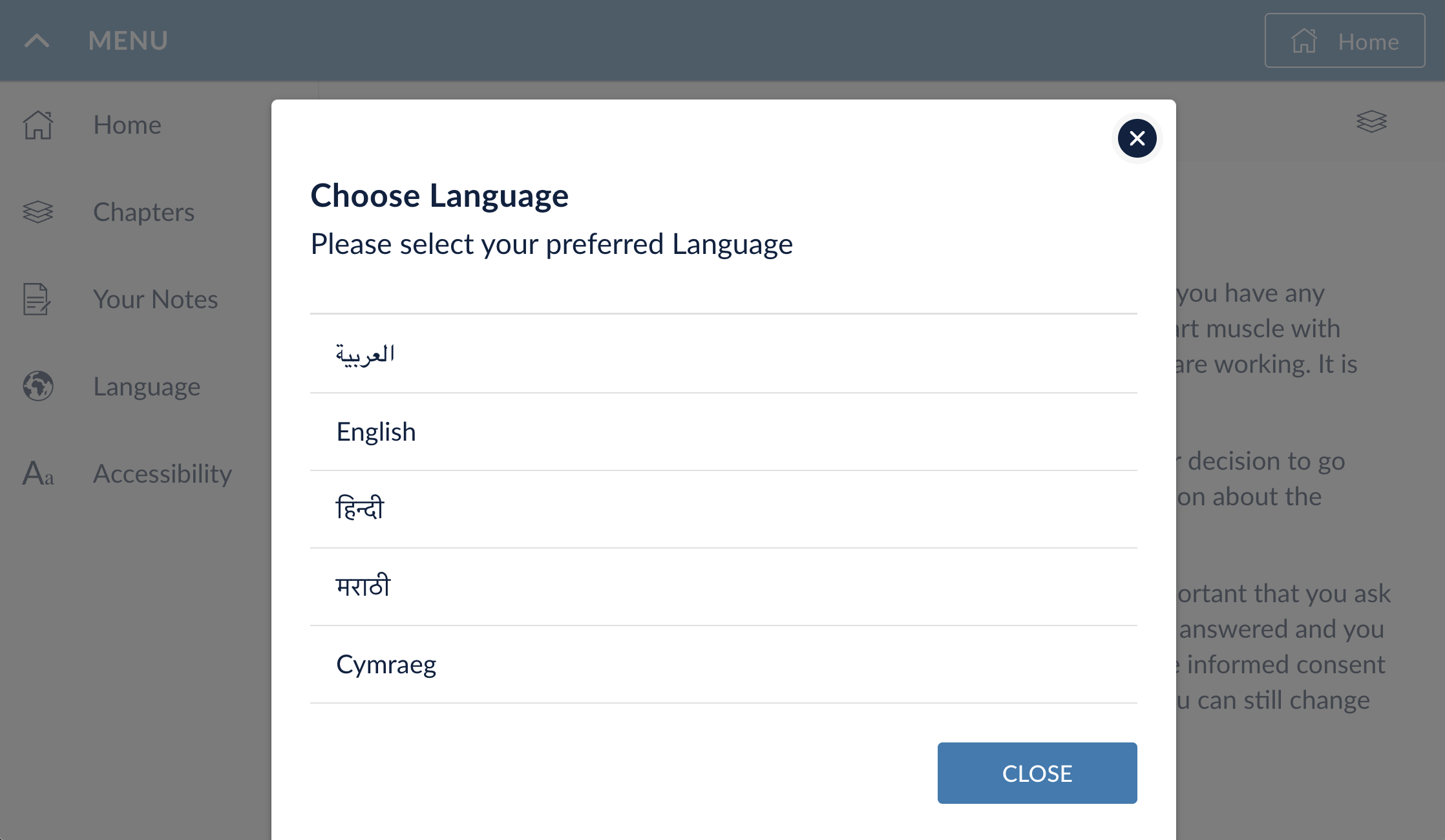1445x840 pixels.
Task: Select Cymraeg as preferred language
Action: [x=386, y=664]
